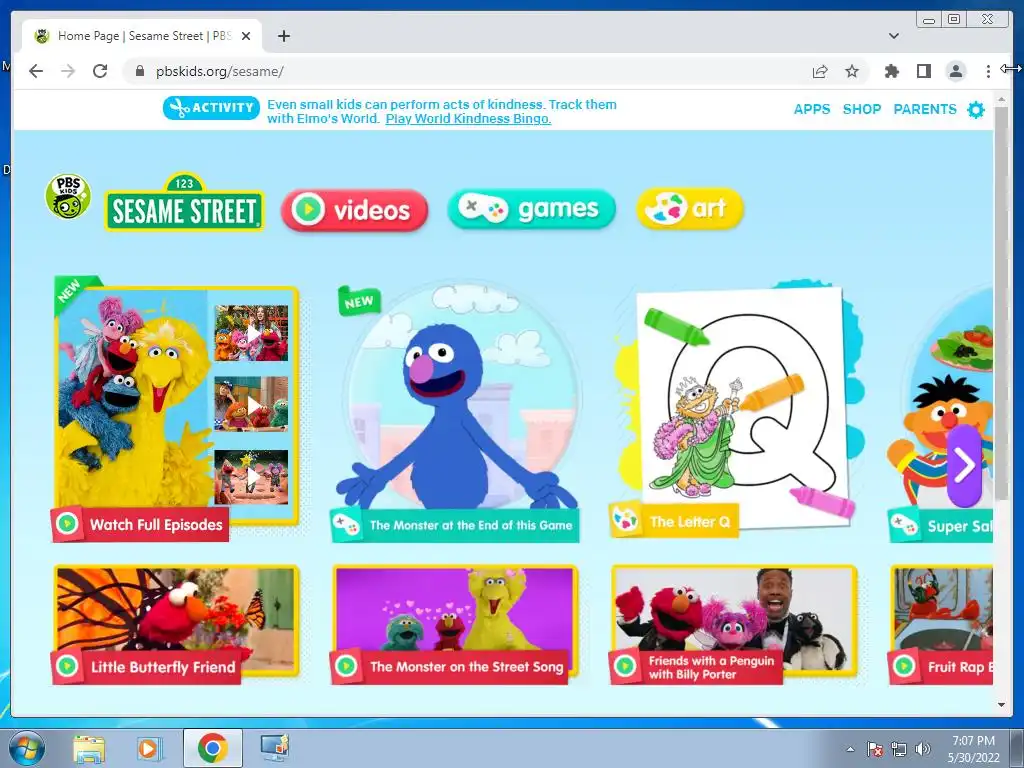
Task: Click the top episode preview thumbnail
Action: 251,333
